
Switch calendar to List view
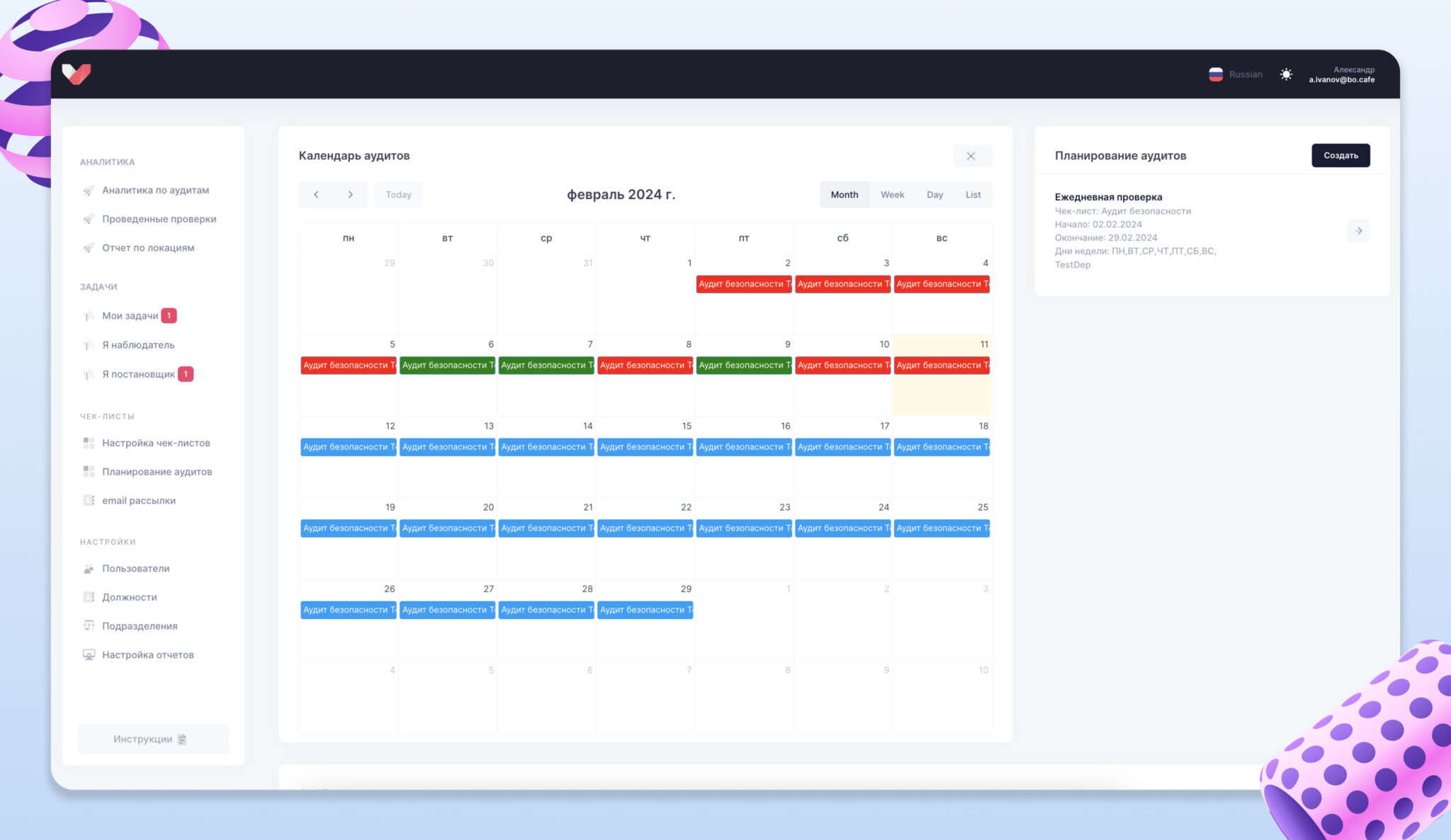pos(973,195)
